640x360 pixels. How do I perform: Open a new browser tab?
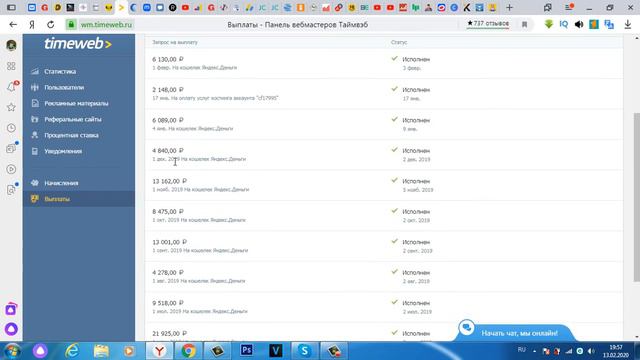(x=509, y=7)
